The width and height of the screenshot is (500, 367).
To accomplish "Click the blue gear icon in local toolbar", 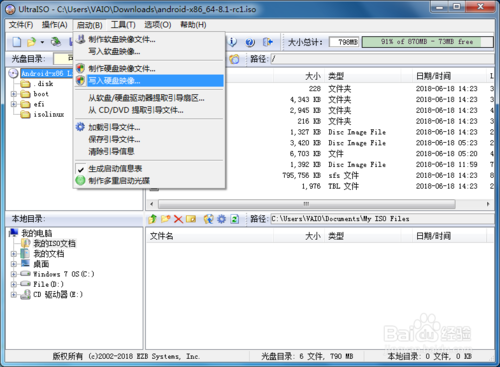I will pyautogui.click(x=222, y=219).
